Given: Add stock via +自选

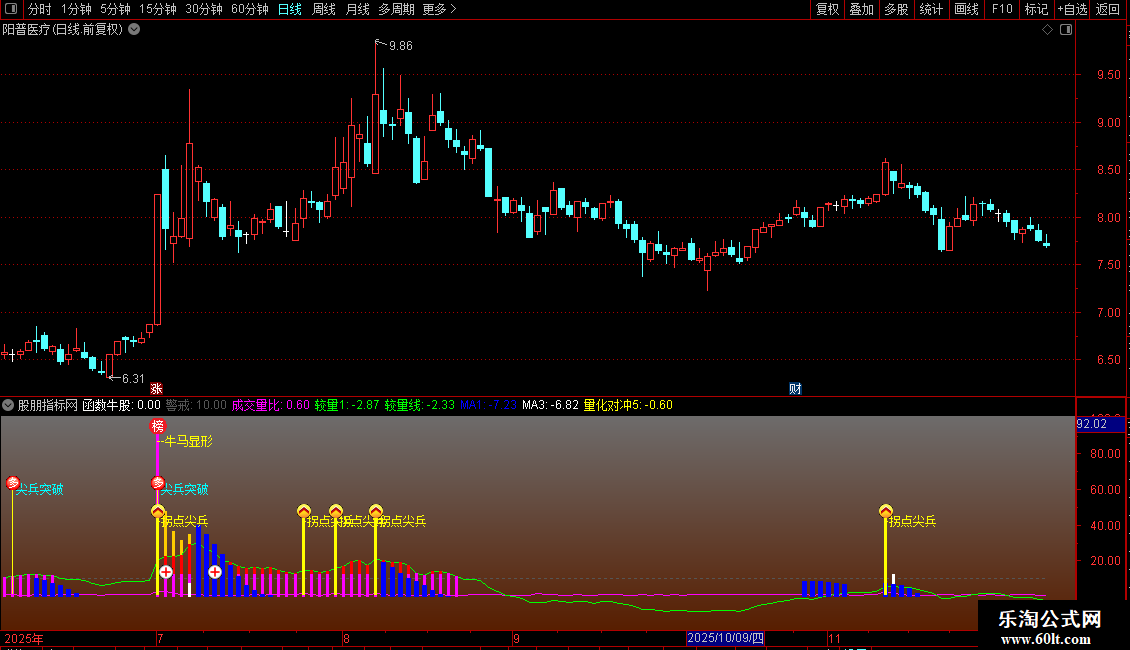Looking at the screenshot, I should [1072, 9].
